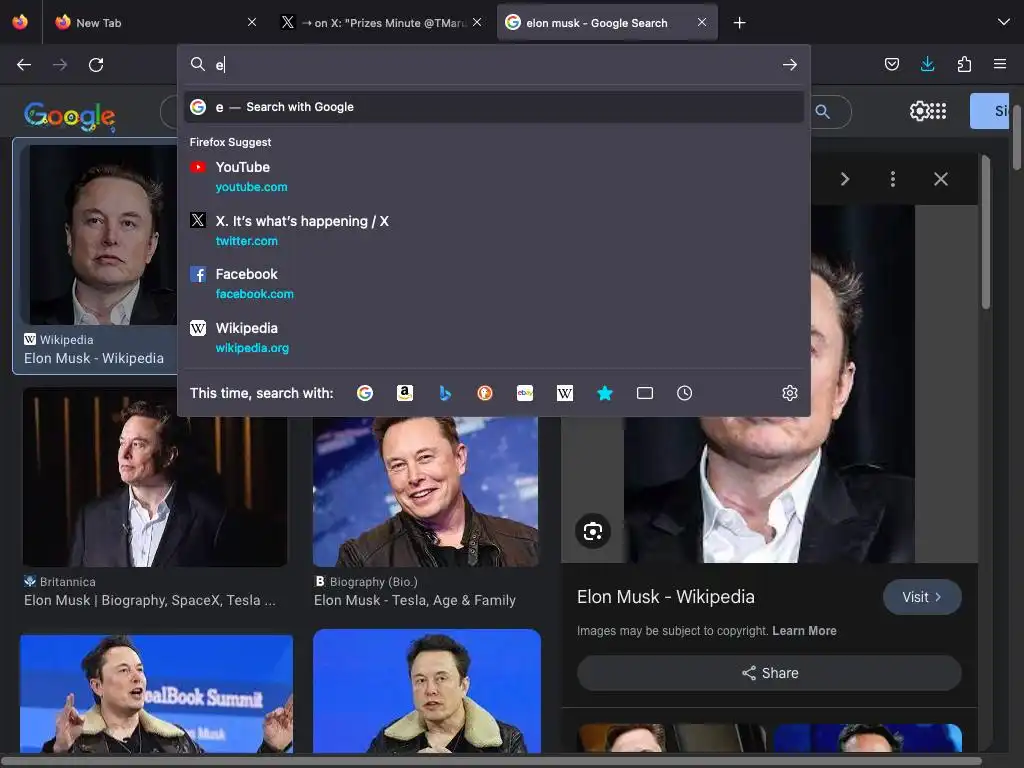The height and width of the screenshot is (768, 1024).
Task: Switch to the X Prizes Minute tab
Action: [x=382, y=23]
